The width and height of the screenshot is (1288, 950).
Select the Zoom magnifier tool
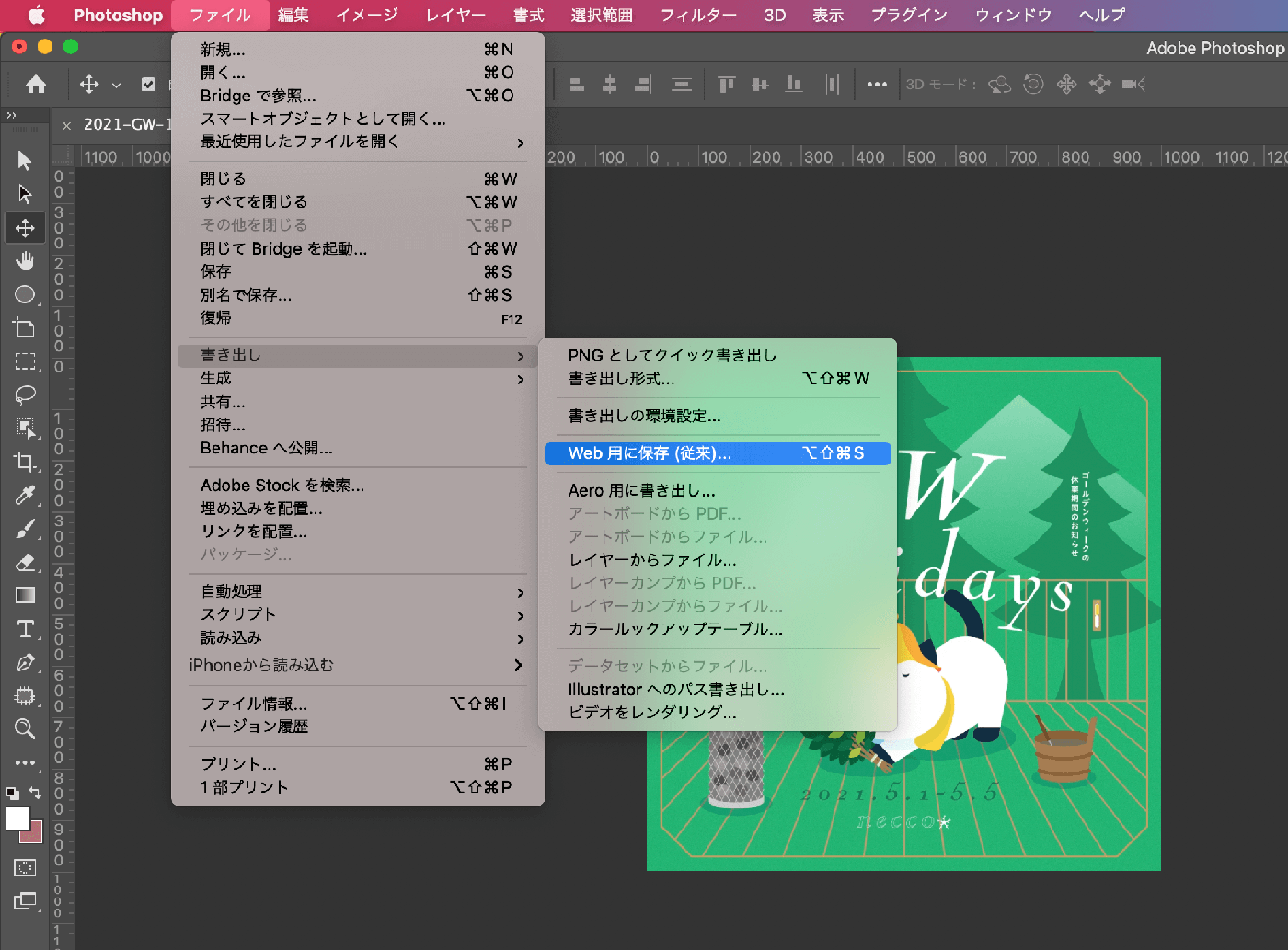pos(25,729)
